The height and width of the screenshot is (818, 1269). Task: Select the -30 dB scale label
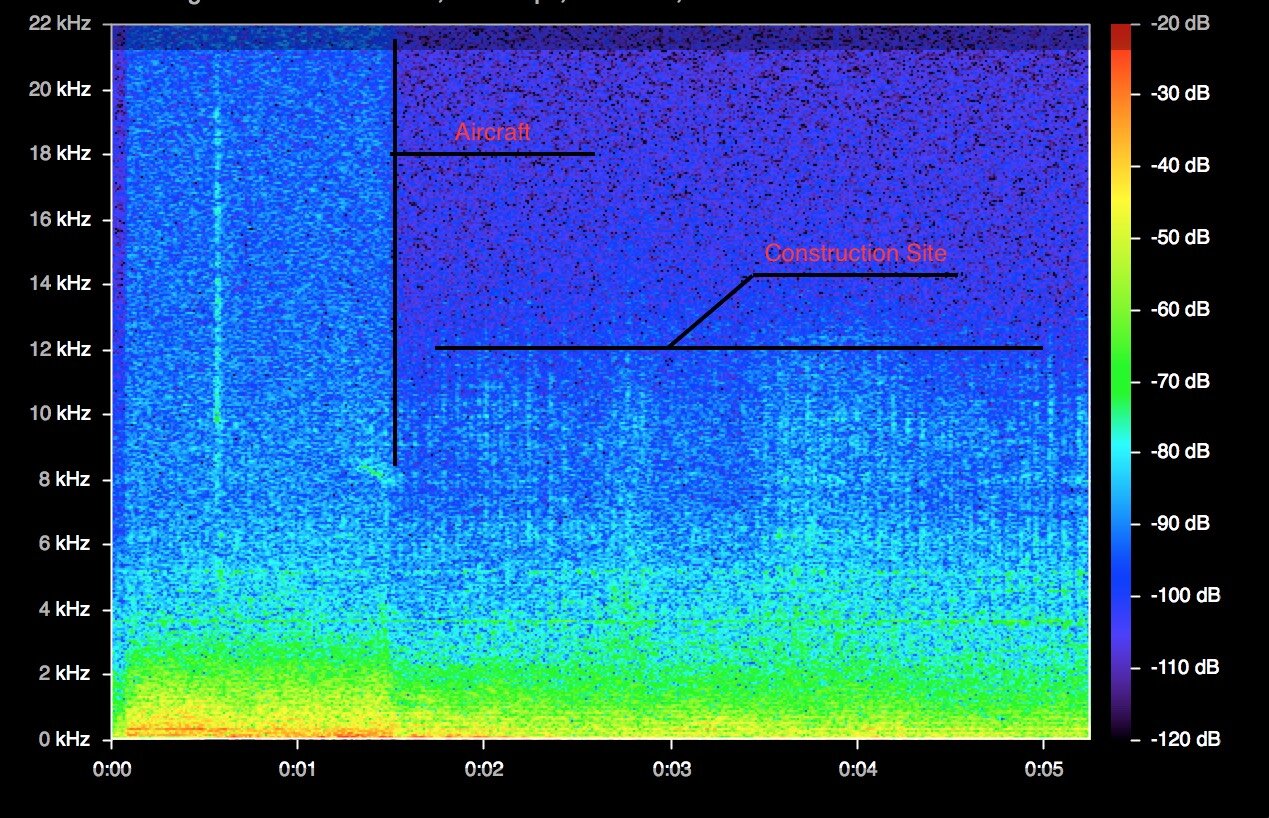1182,94
